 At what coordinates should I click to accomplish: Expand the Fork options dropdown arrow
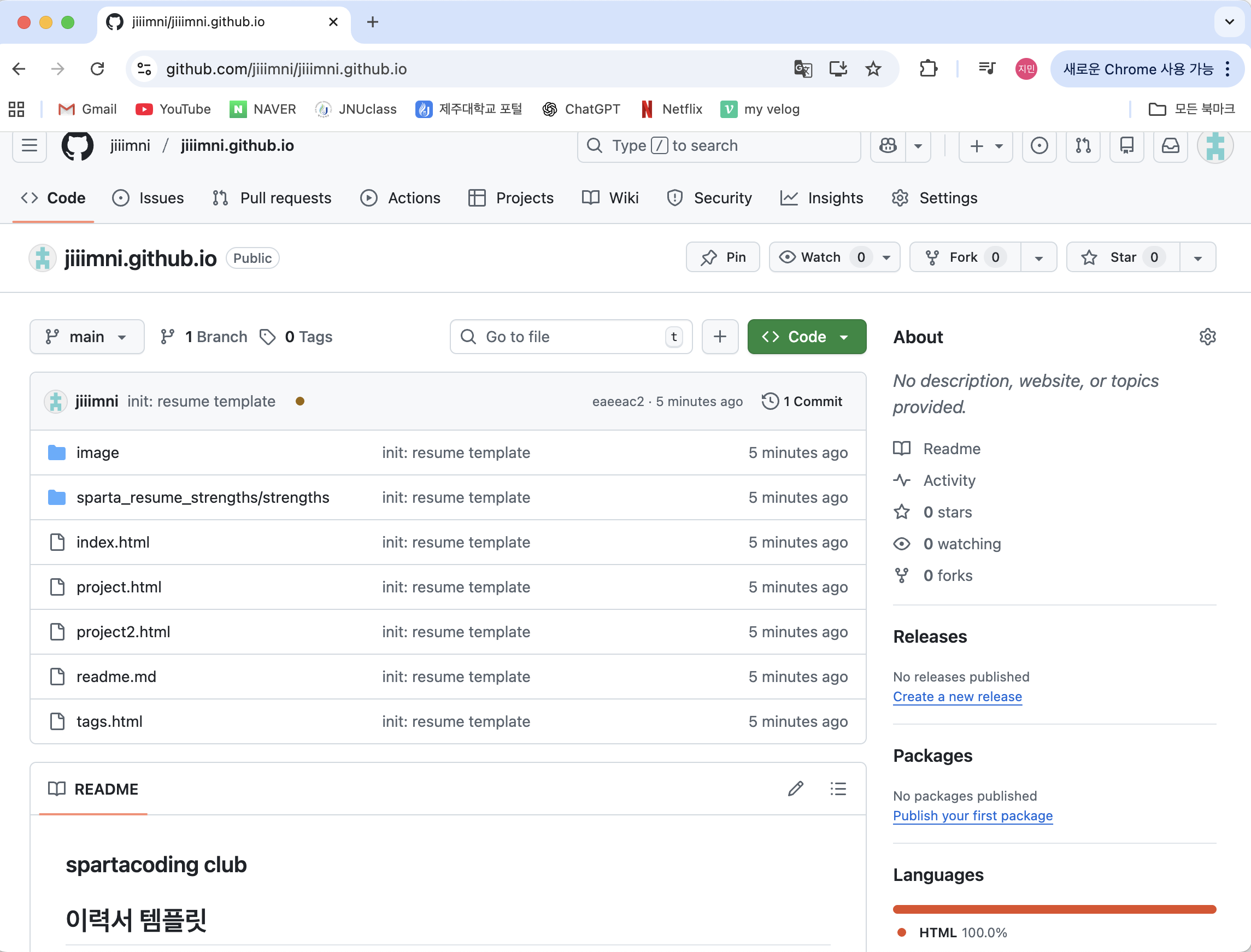click(x=1038, y=258)
